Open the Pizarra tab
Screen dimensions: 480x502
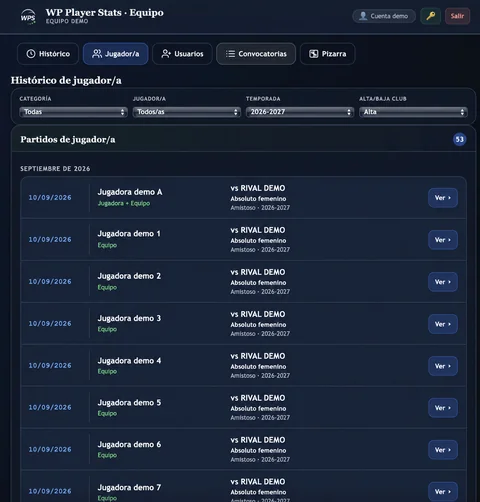(328, 54)
